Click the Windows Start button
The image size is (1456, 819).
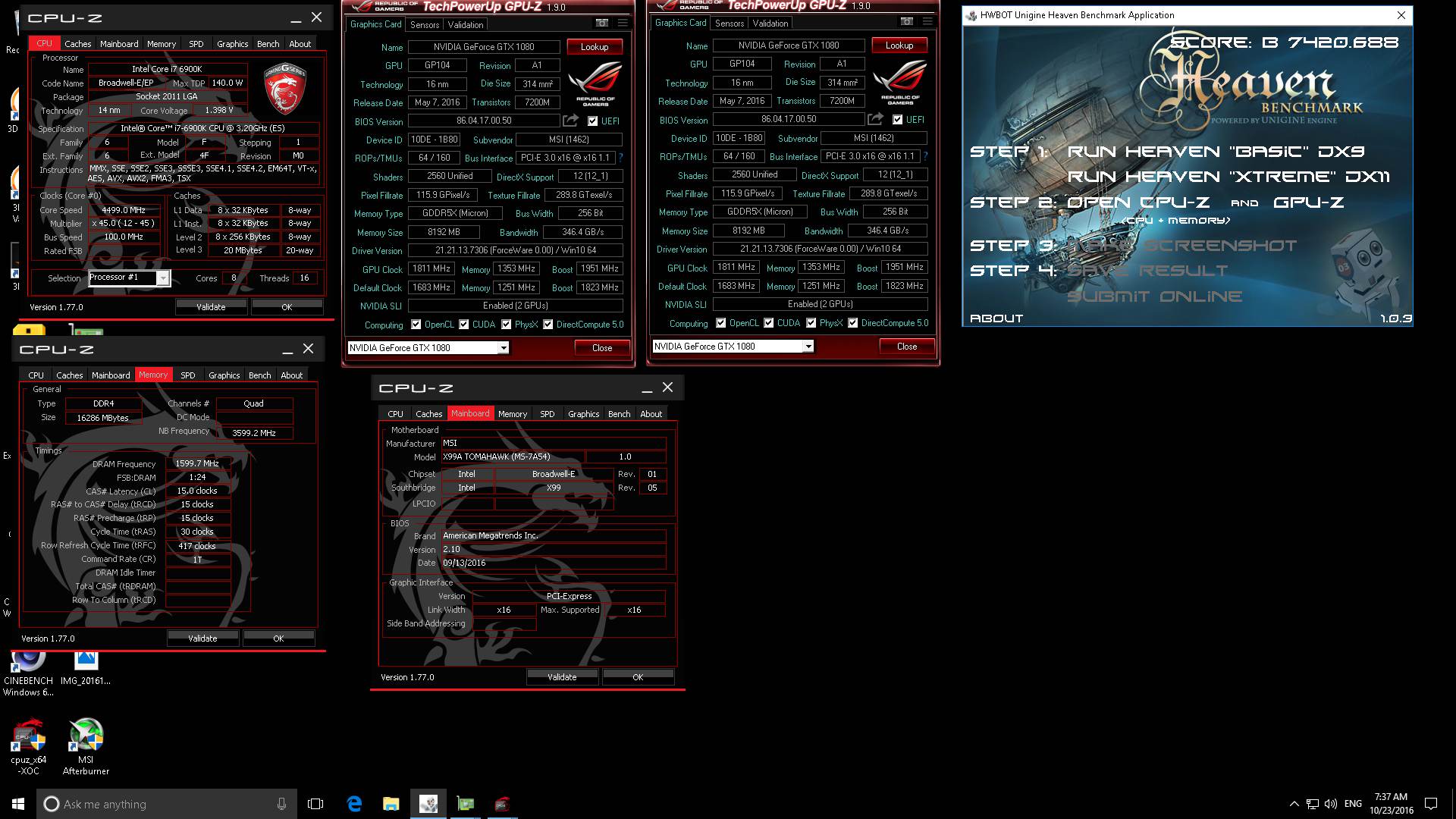[x=18, y=804]
